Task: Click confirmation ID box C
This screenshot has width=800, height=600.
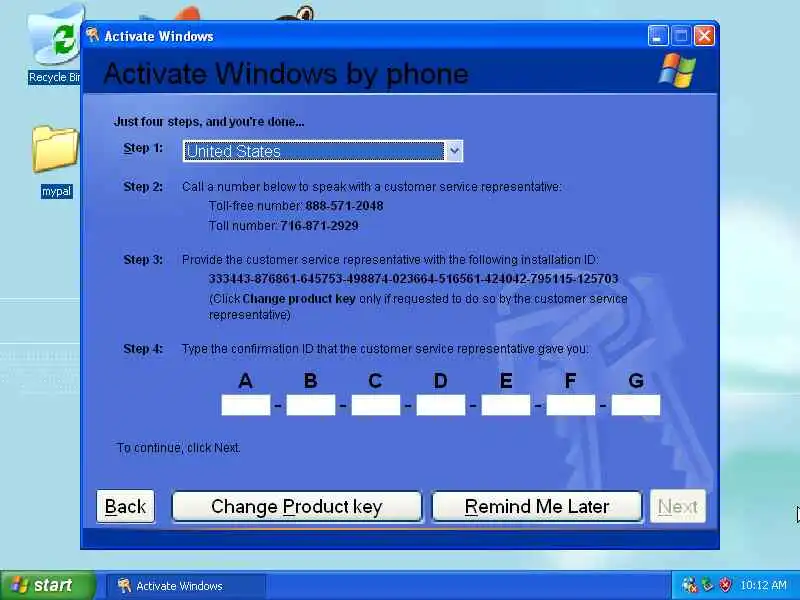Action: pos(376,405)
